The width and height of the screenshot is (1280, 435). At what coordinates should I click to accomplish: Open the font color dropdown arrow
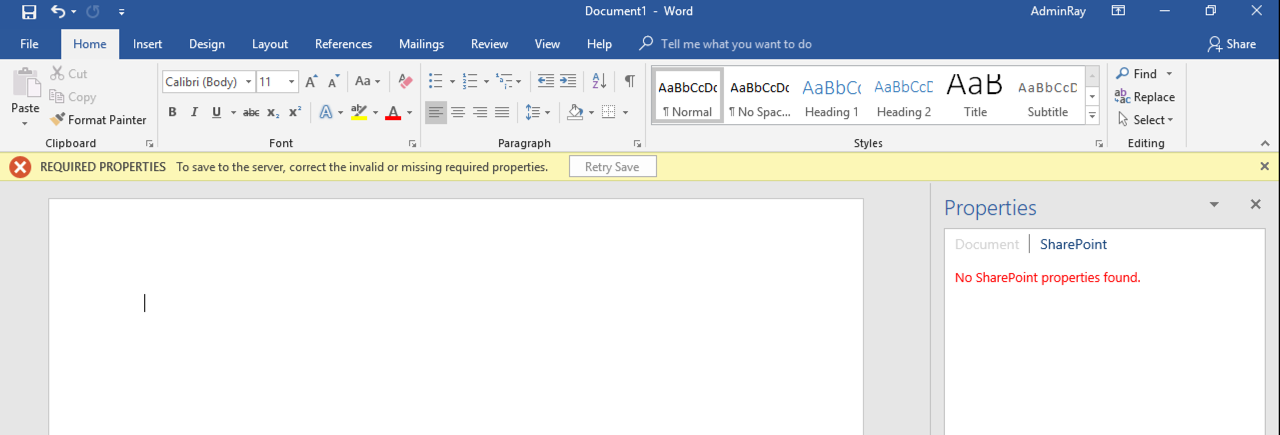410,112
